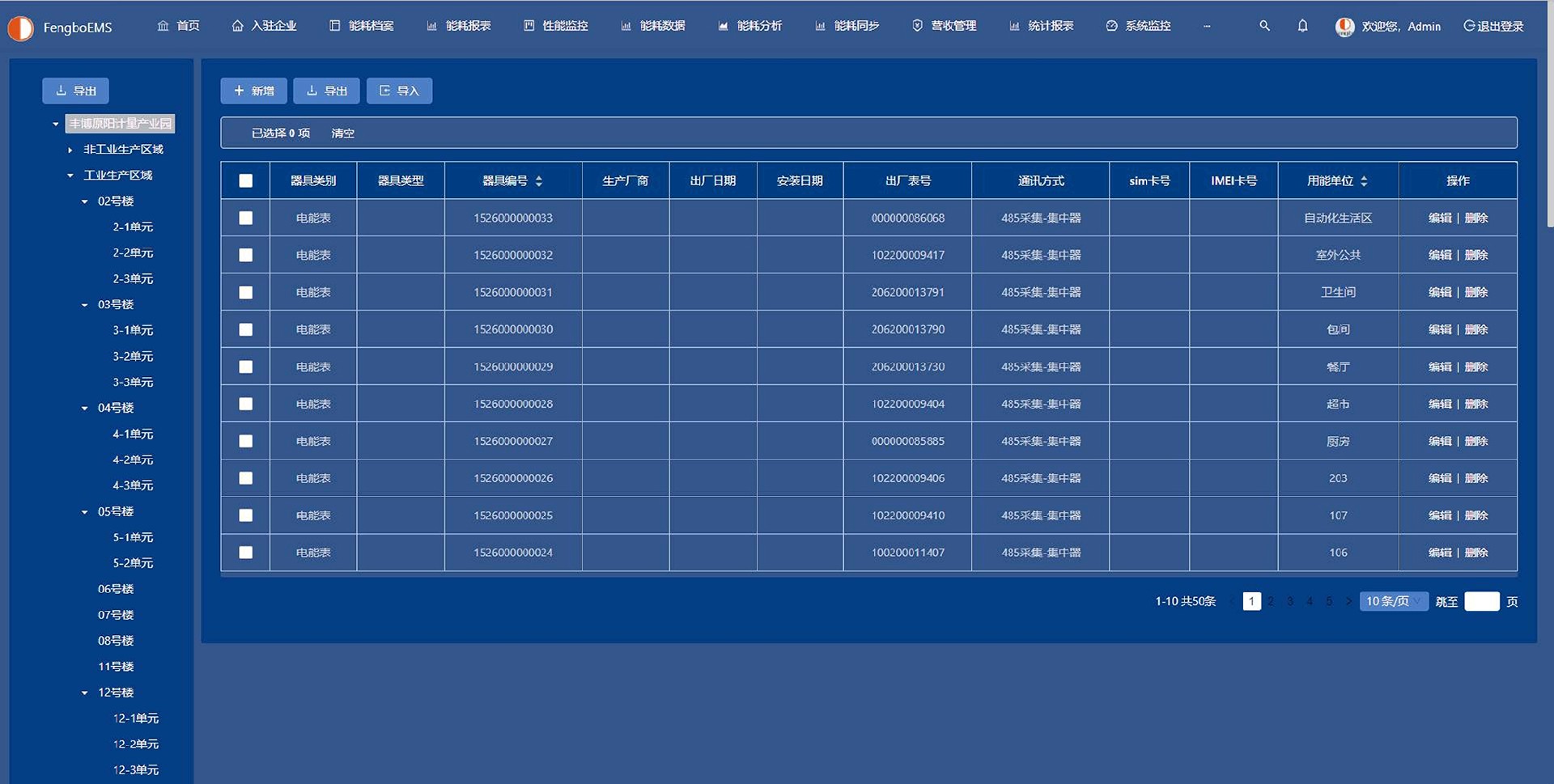Sort by 器具编号 column sort icon

point(539,181)
